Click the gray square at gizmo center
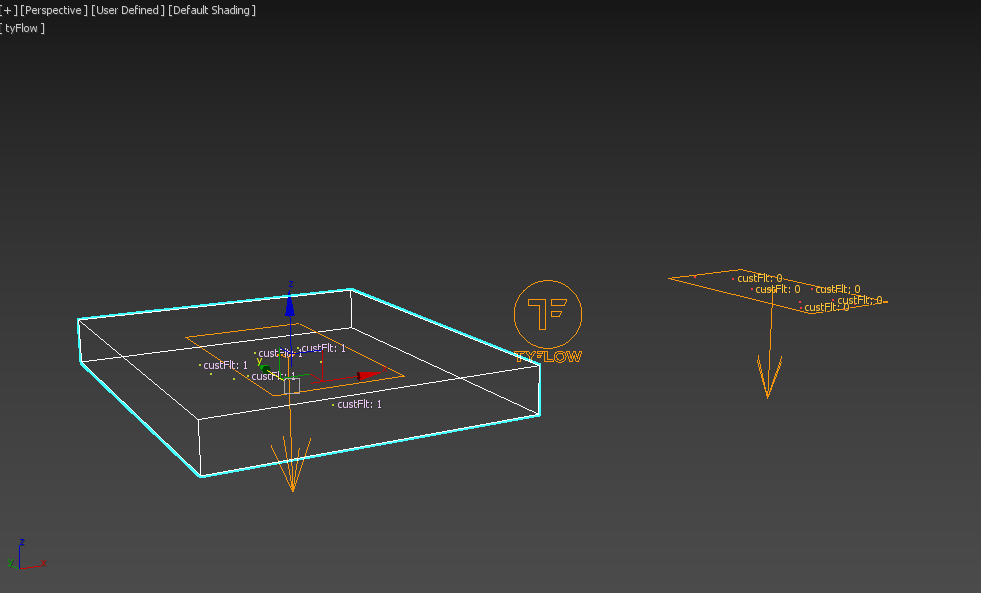The width and height of the screenshot is (981, 593). pyautogui.click(x=291, y=385)
